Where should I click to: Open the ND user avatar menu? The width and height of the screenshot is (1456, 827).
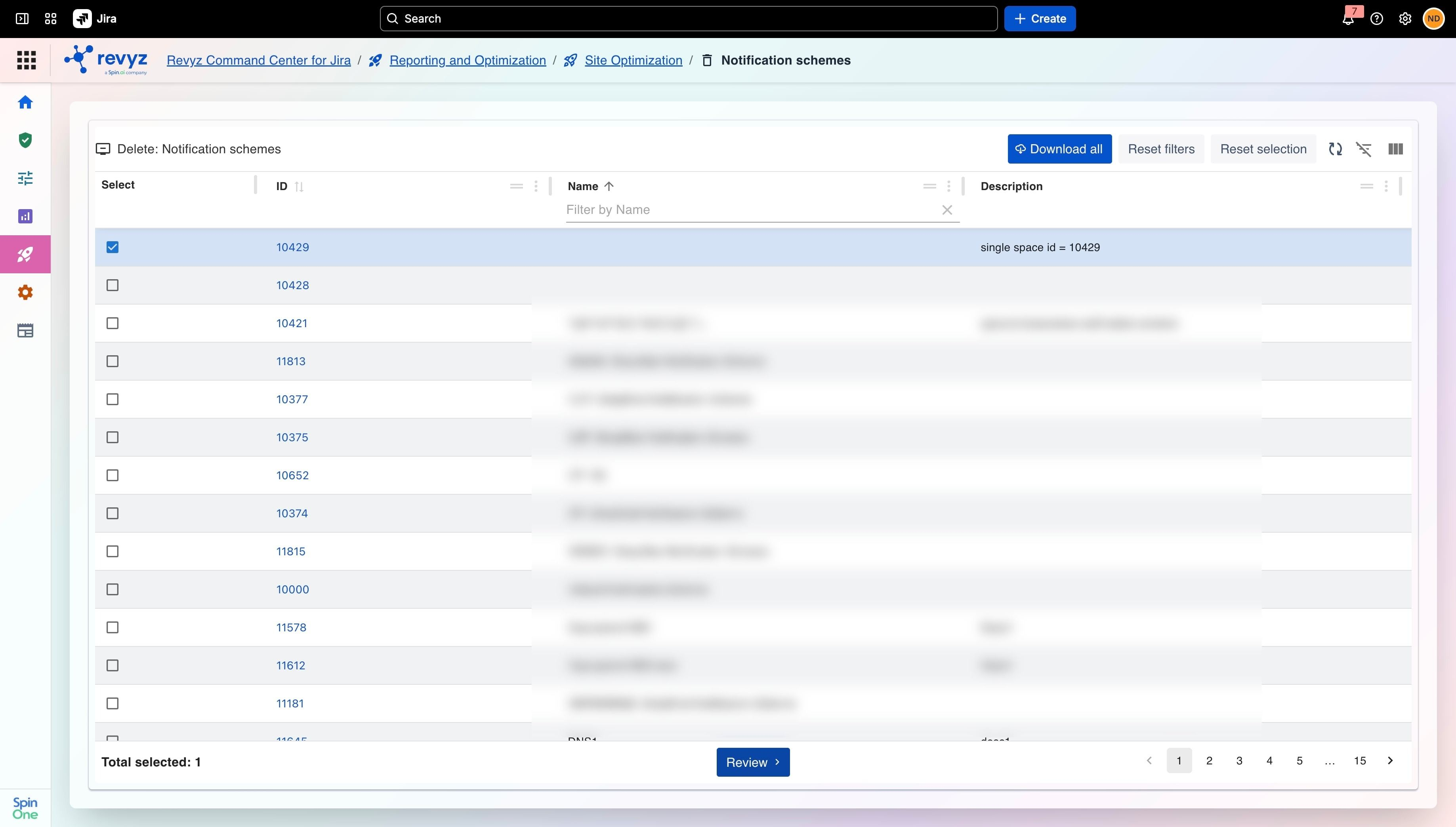coord(1433,19)
